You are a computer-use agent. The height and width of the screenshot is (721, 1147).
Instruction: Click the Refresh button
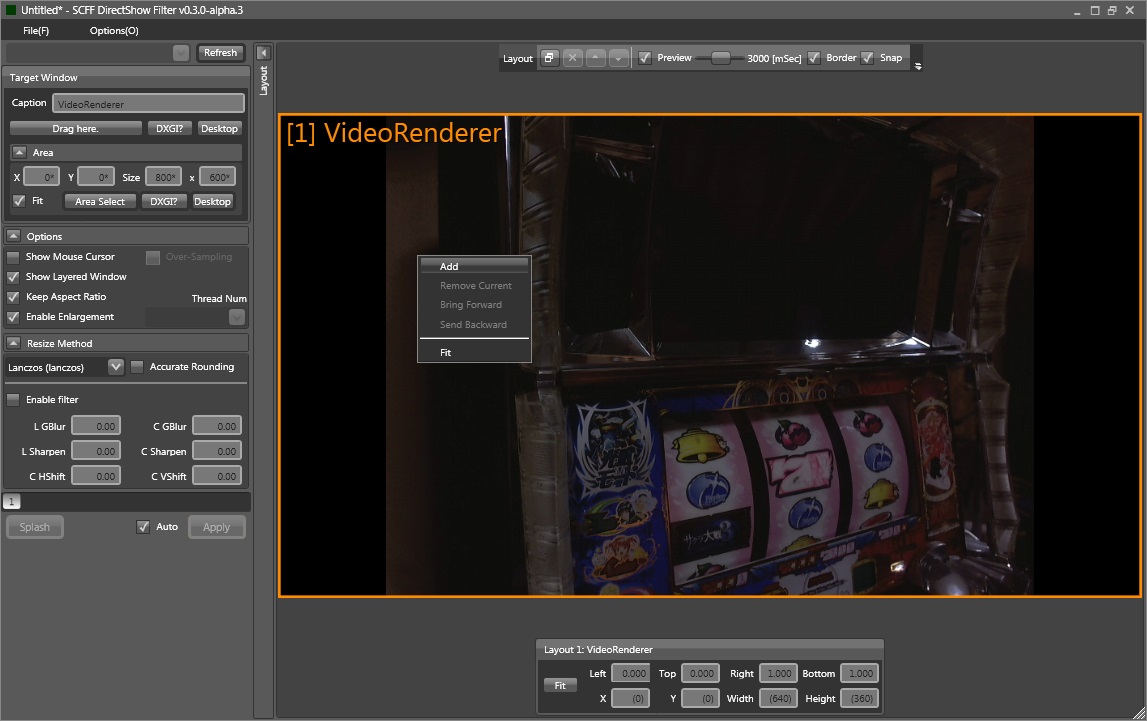tap(220, 53)
